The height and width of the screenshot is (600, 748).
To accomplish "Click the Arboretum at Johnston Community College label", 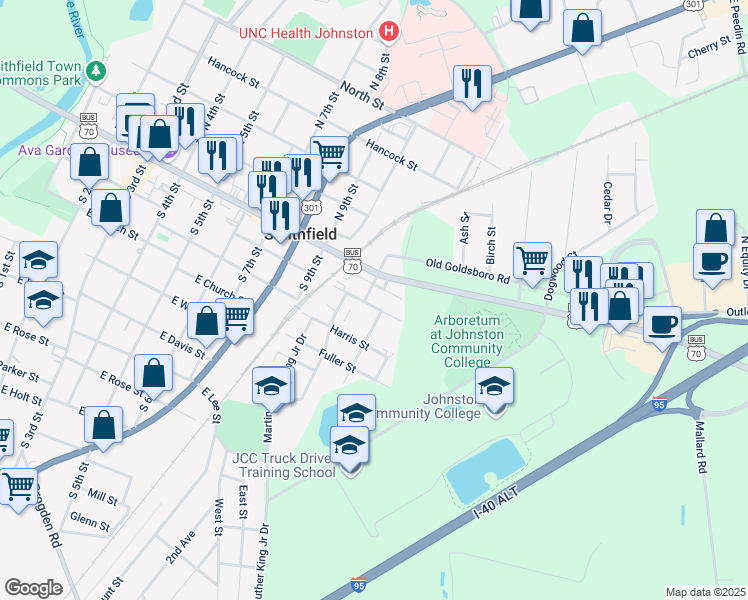I will pyautogui.click(x=467, y=341).
